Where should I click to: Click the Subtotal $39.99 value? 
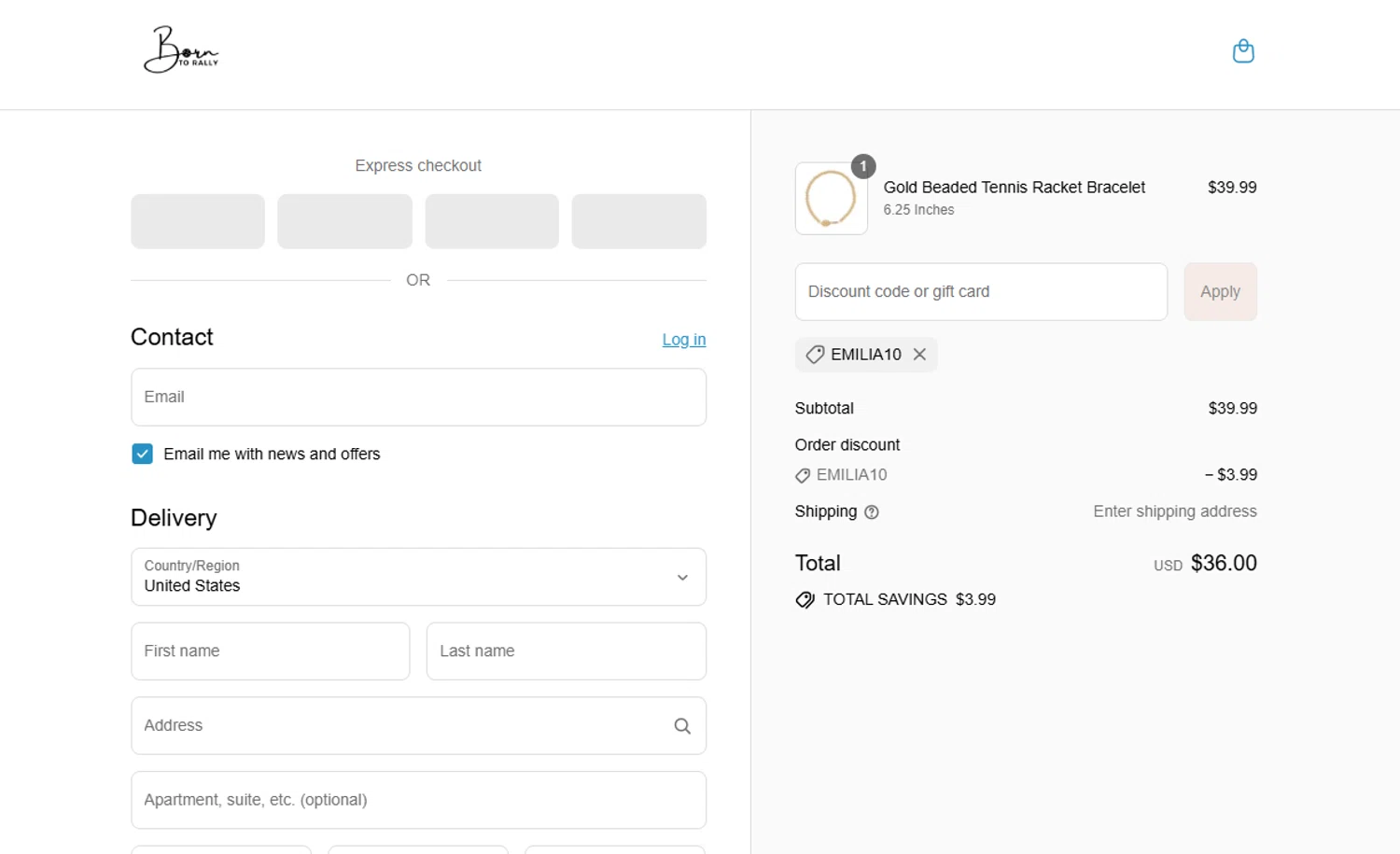coord(1232,409)
